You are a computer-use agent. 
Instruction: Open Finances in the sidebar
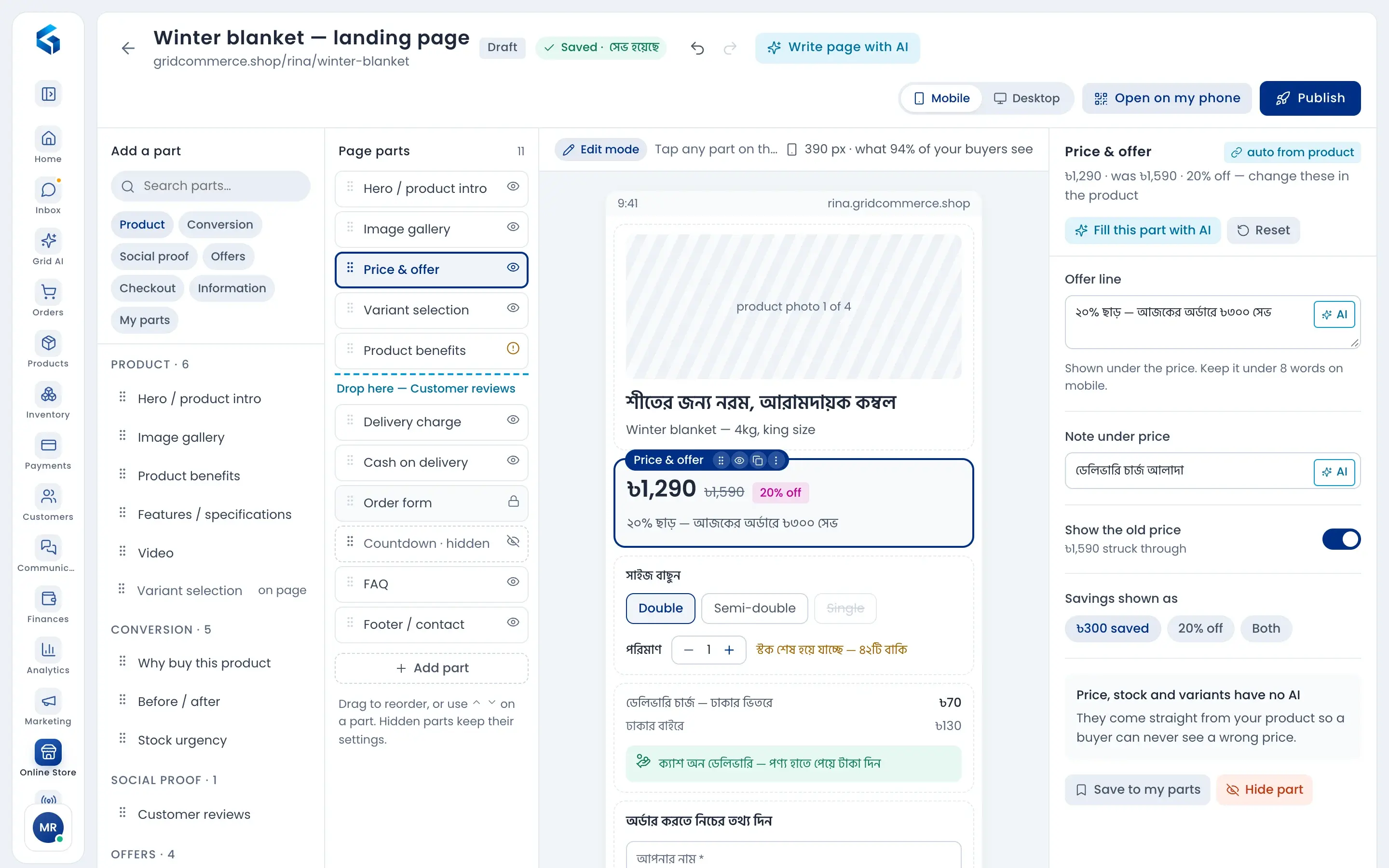click(x=48, y=605)
